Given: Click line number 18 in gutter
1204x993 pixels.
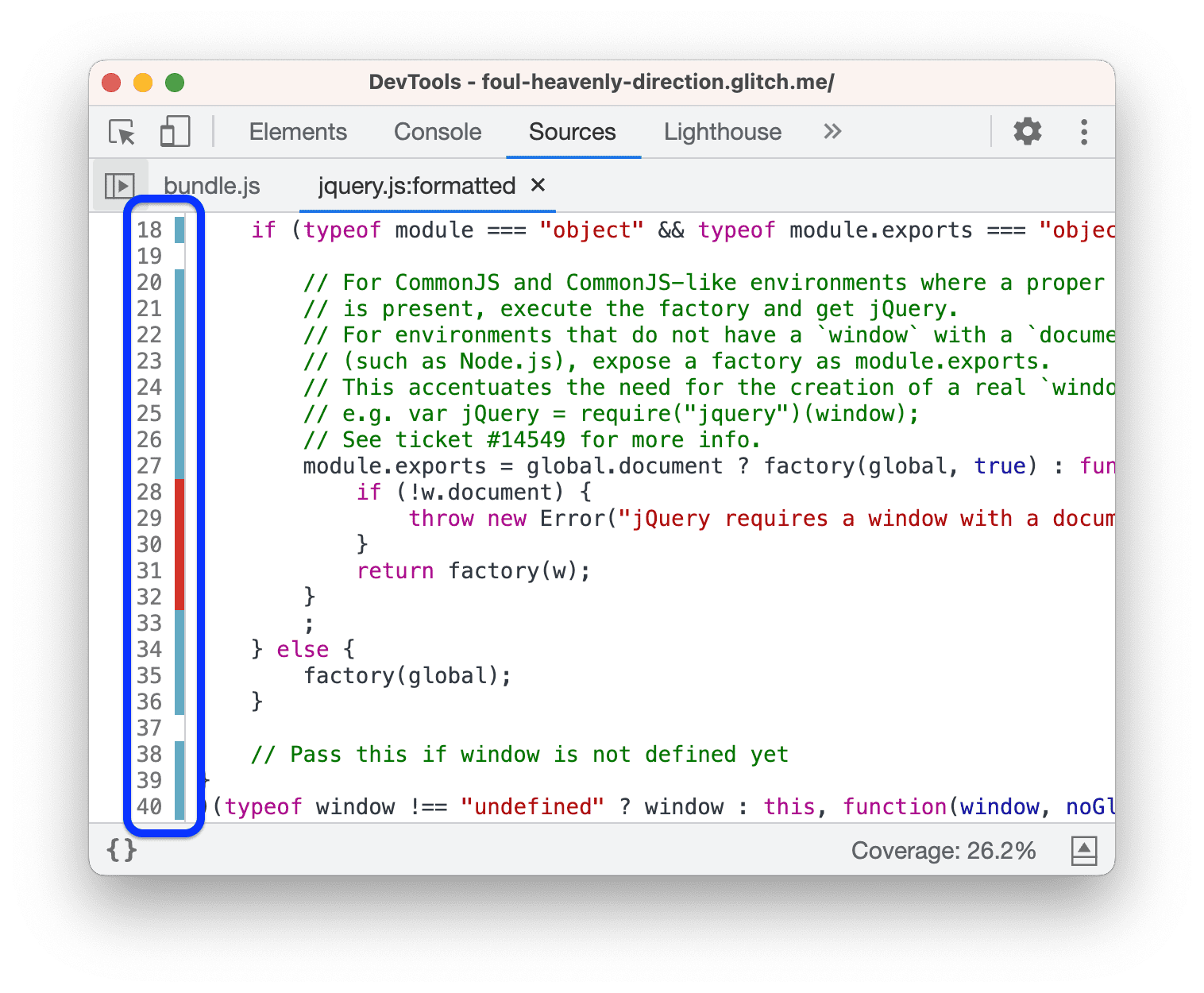Looking at the screenshot, I should point(149,230).
